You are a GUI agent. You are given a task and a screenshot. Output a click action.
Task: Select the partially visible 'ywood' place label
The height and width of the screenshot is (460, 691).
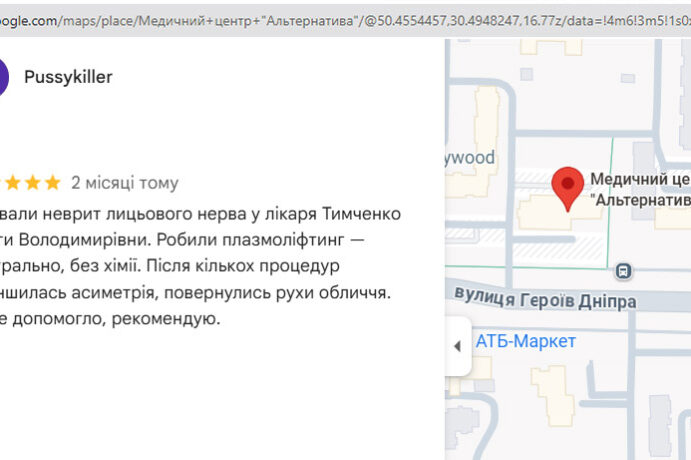[x=470, y=158]
